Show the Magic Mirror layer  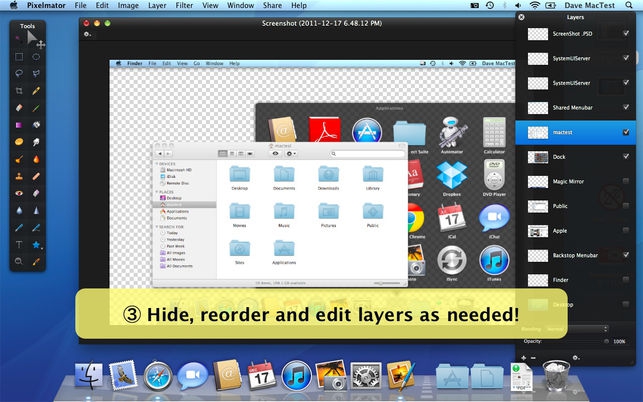click(x=626, y=181)
